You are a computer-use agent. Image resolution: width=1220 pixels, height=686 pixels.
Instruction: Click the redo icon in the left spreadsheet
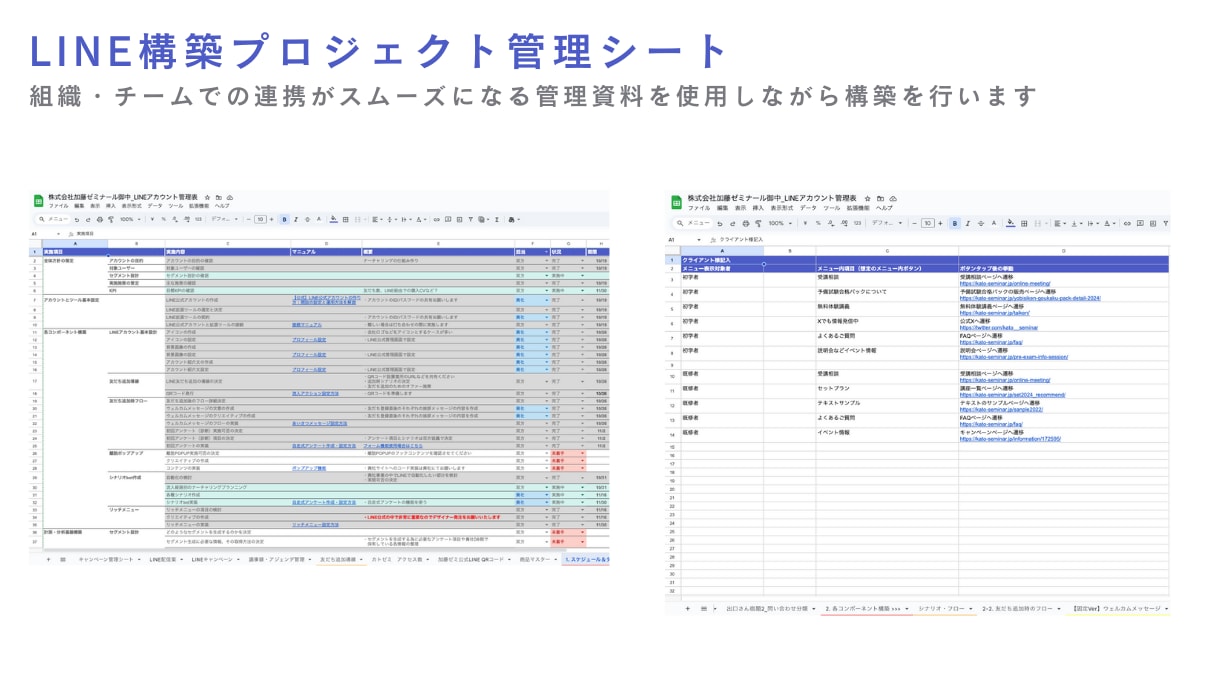point(88,219)
